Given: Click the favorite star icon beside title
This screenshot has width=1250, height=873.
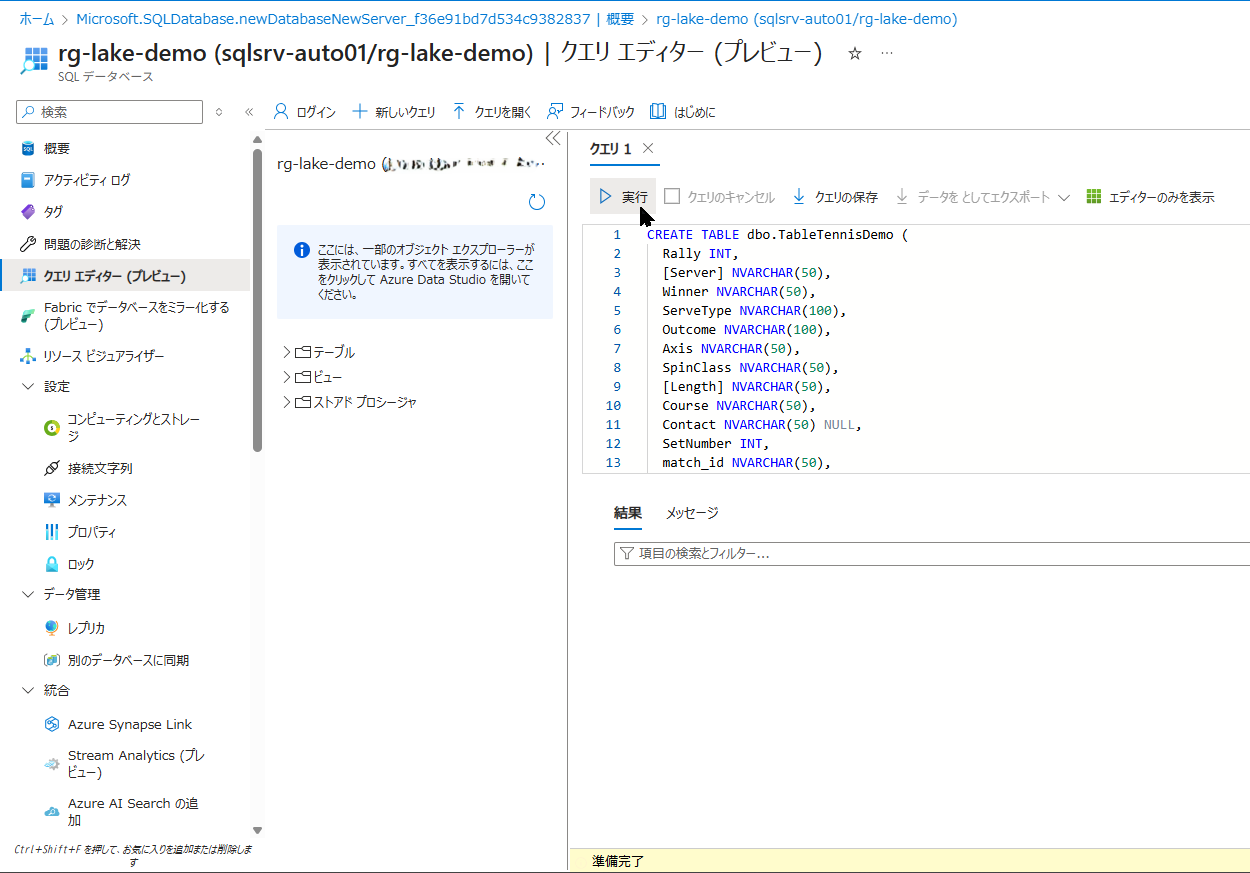Looking at the screenshot, I should pos(854,54).
